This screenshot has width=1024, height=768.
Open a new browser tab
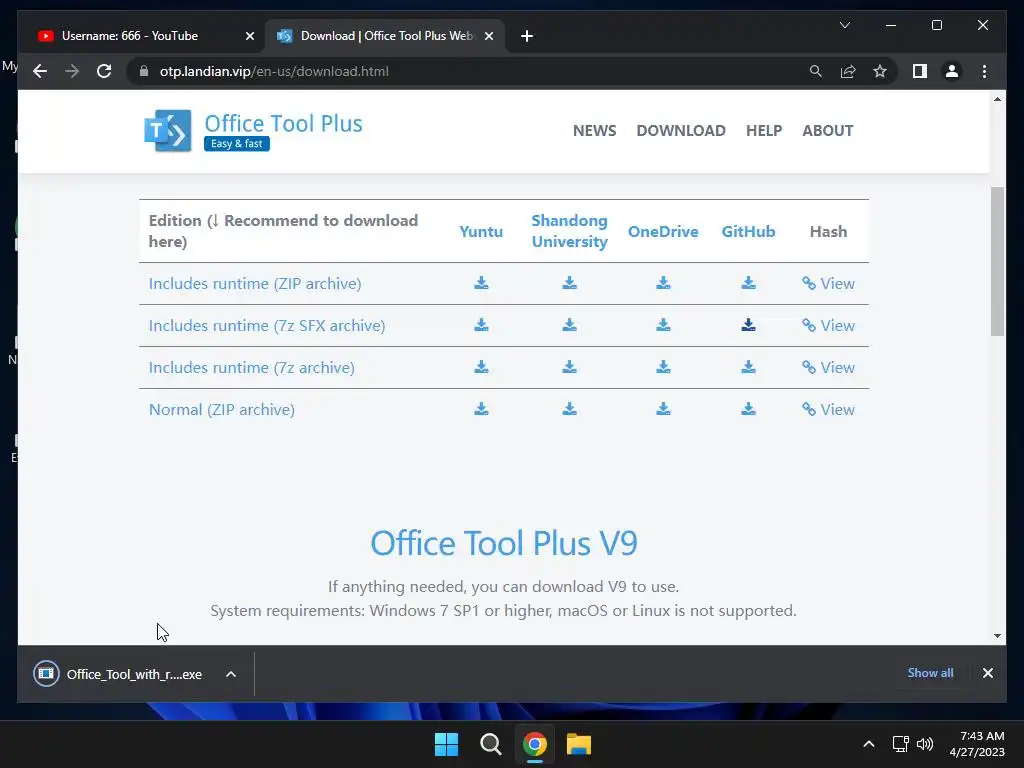[527, 36]
